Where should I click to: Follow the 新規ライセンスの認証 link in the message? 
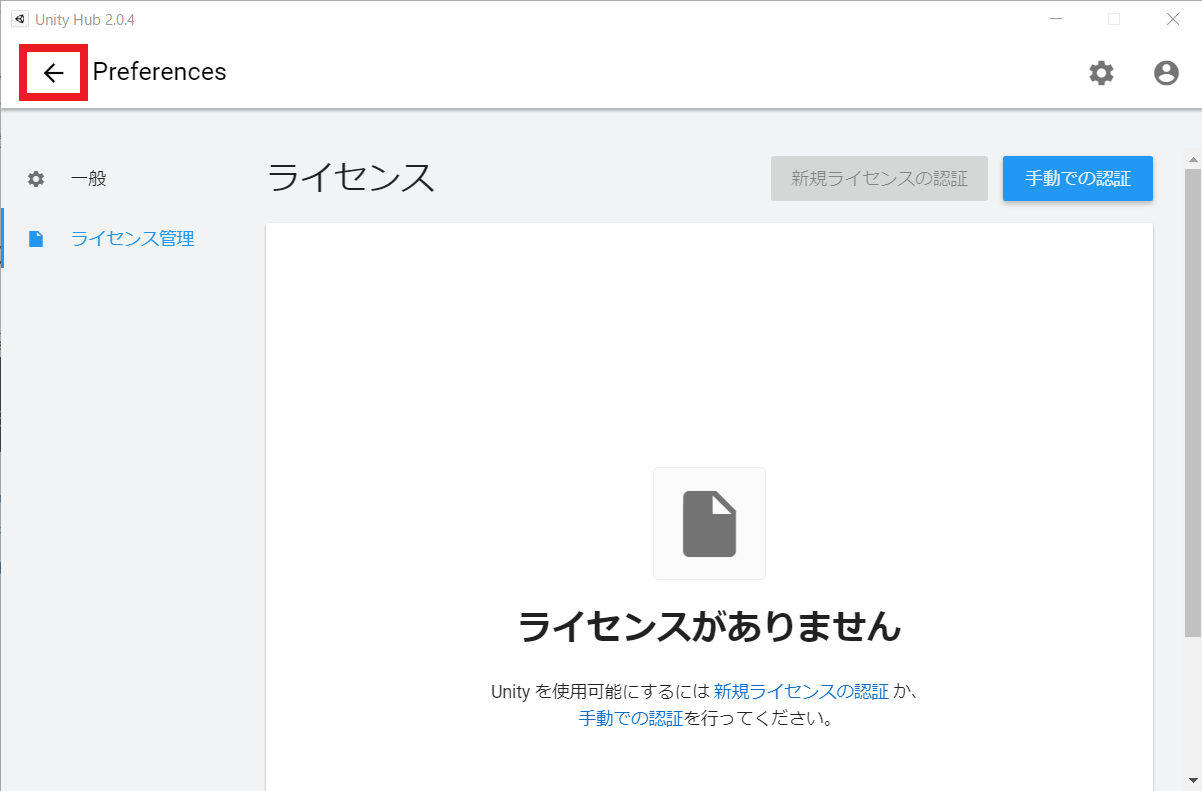click(x=801, y=691)
